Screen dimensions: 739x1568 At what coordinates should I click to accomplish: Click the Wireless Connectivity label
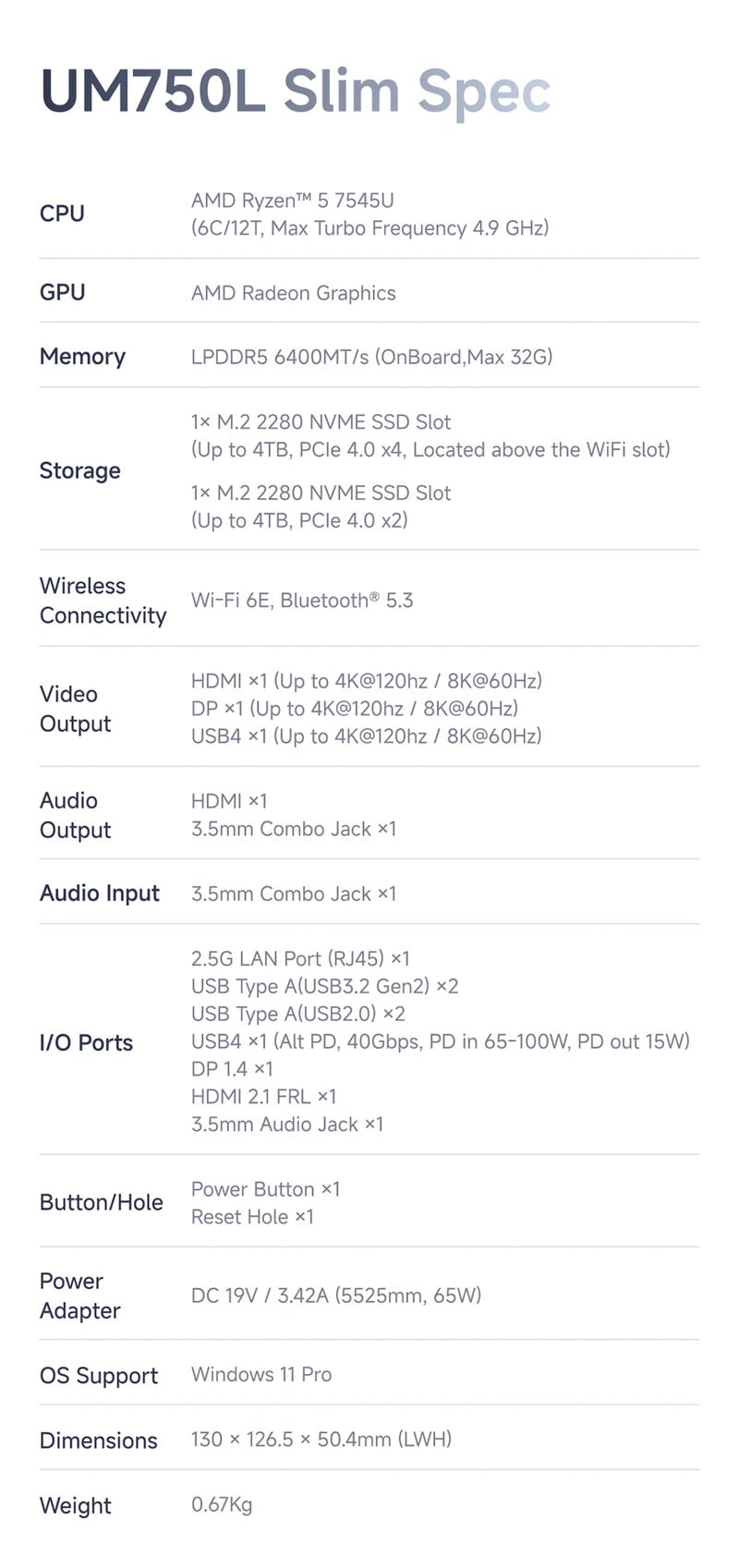point(103,601)
